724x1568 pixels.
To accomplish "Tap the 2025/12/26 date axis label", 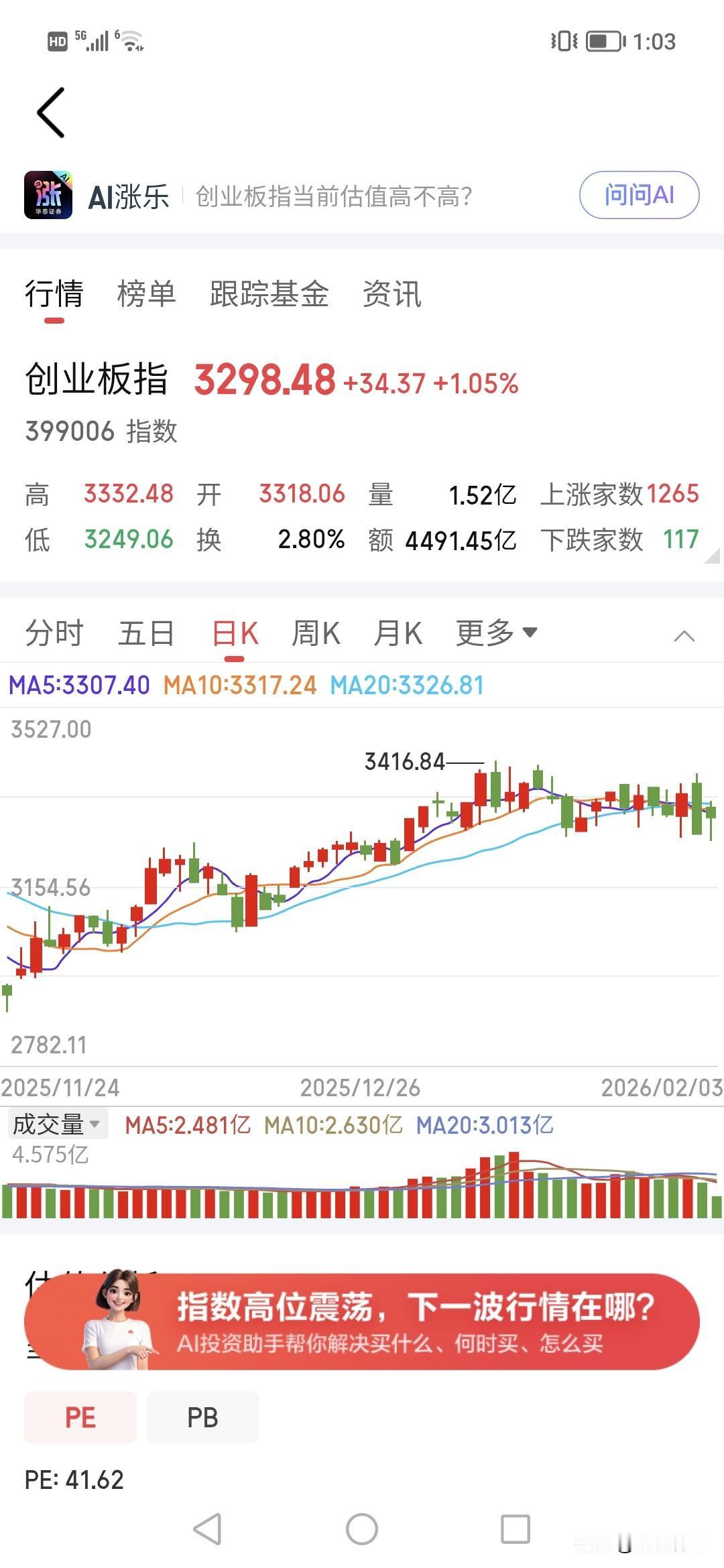I will 360,1087.
